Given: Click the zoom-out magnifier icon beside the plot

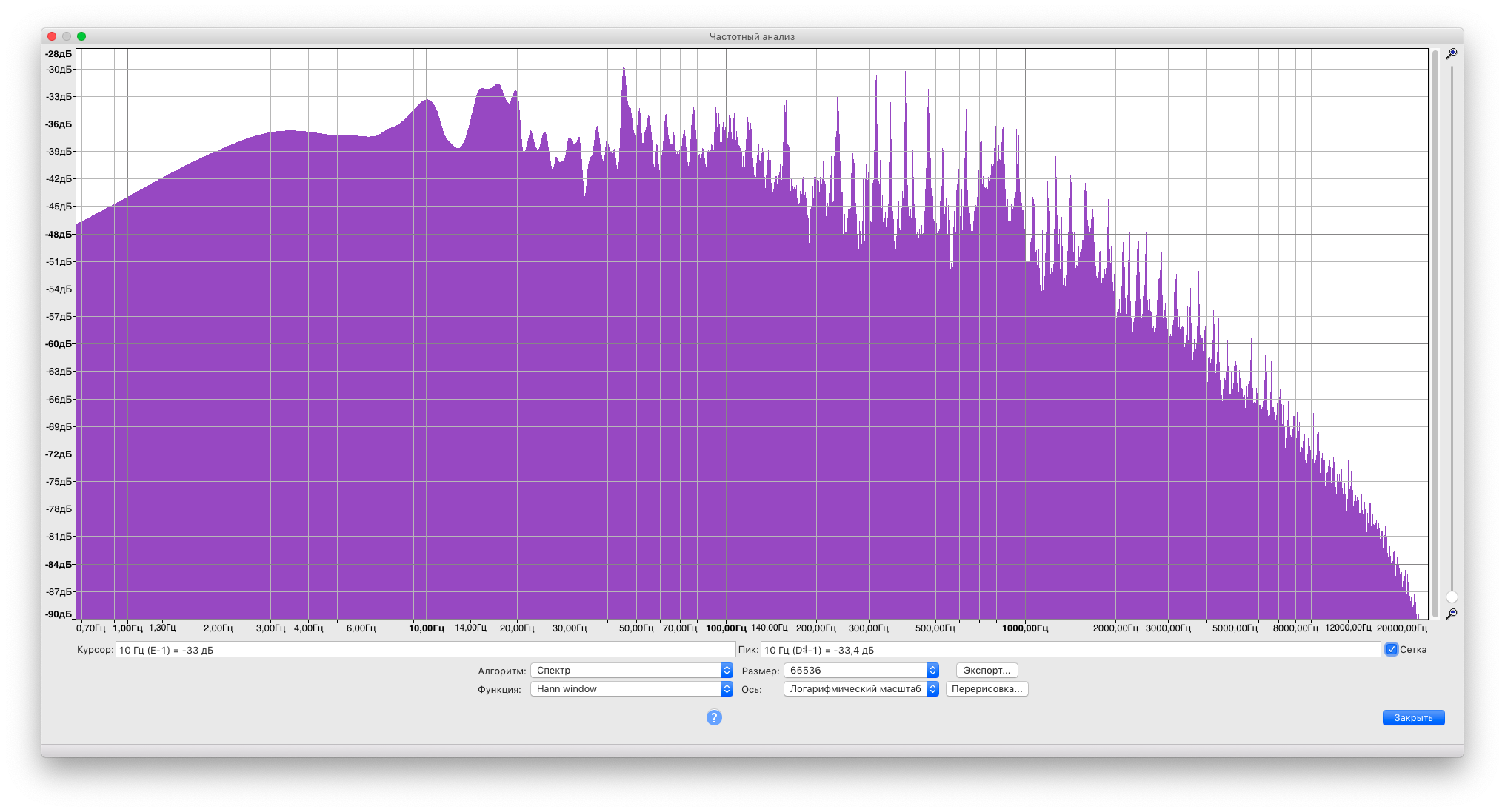Looking at the screenshot, I should [1451, 614].
